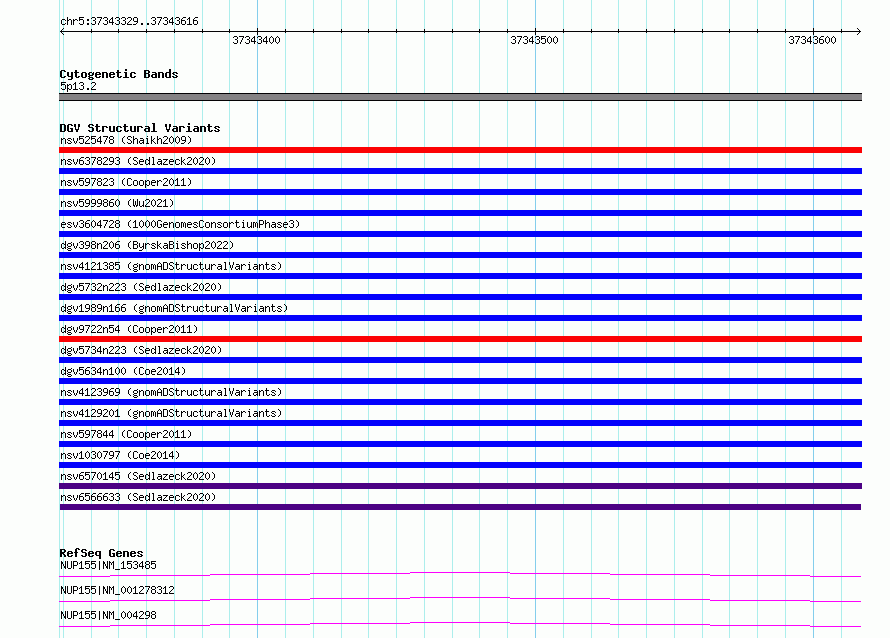Viewport: 890px width, 638px height.
Task: Select esv3604728 (1000GenomesConsortiumPhase3) label
Action: click(x=180, y=224)
